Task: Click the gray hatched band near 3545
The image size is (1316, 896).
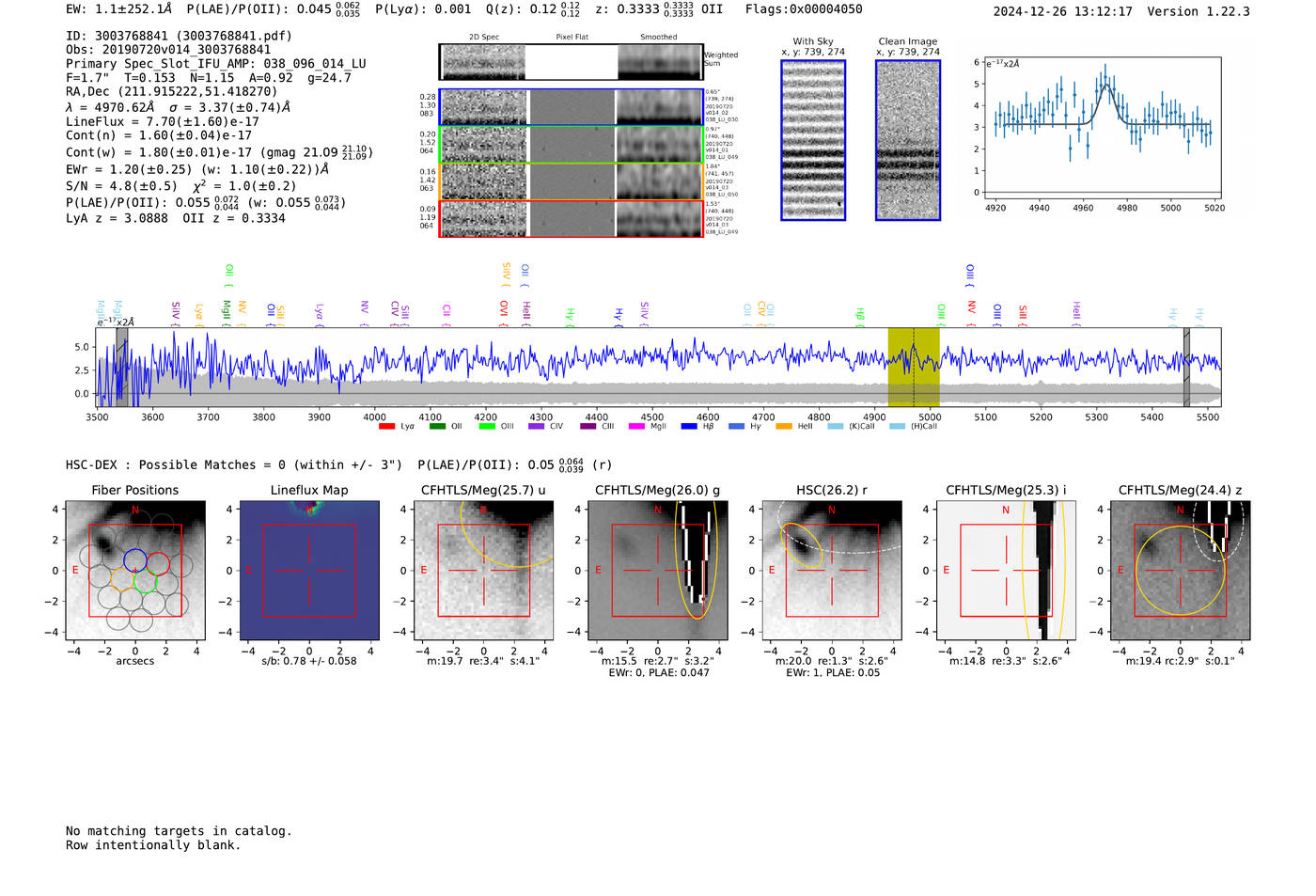Action: tap(121, 368)
